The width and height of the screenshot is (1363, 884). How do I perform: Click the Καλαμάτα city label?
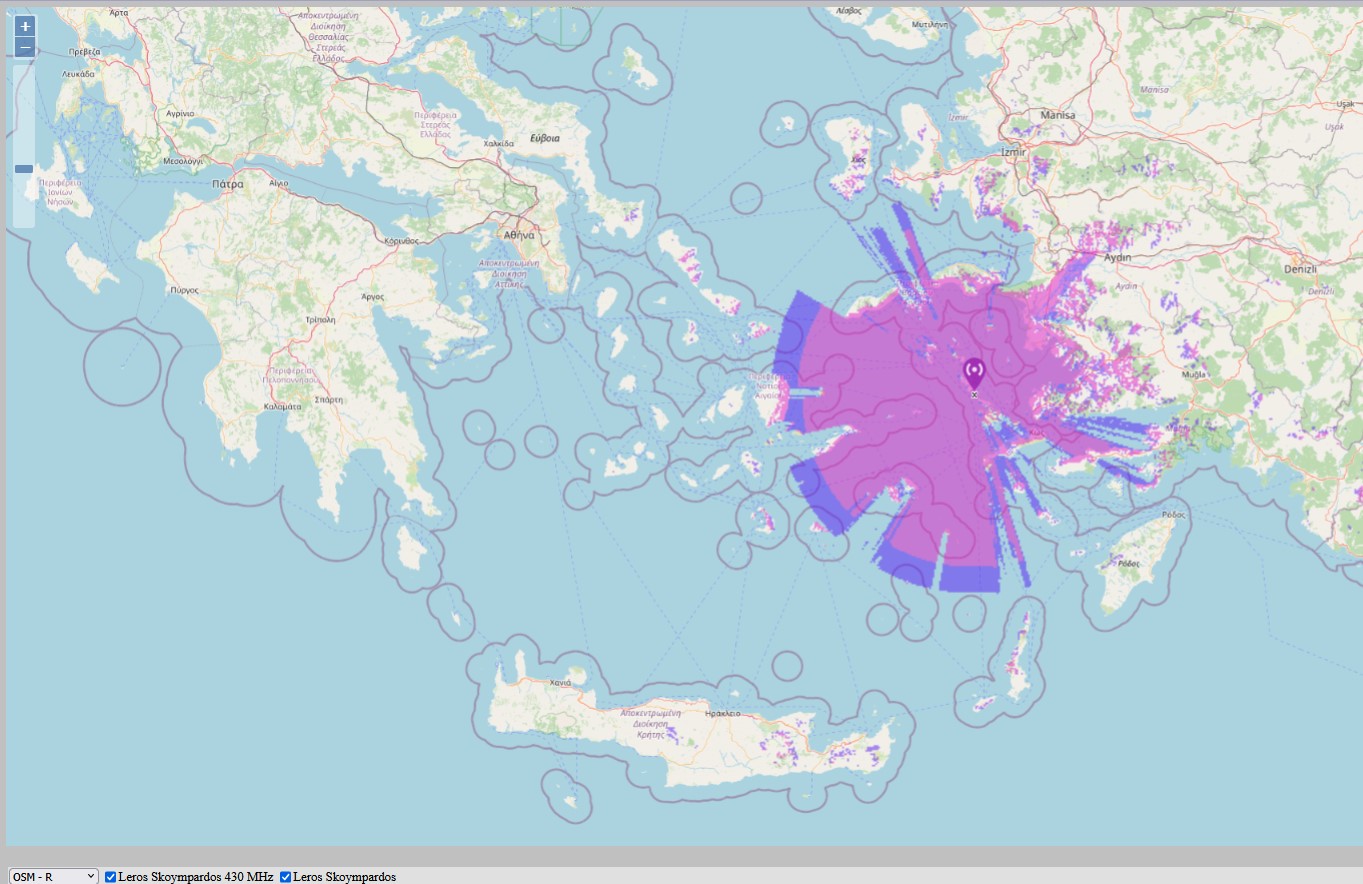pos(281,407)
